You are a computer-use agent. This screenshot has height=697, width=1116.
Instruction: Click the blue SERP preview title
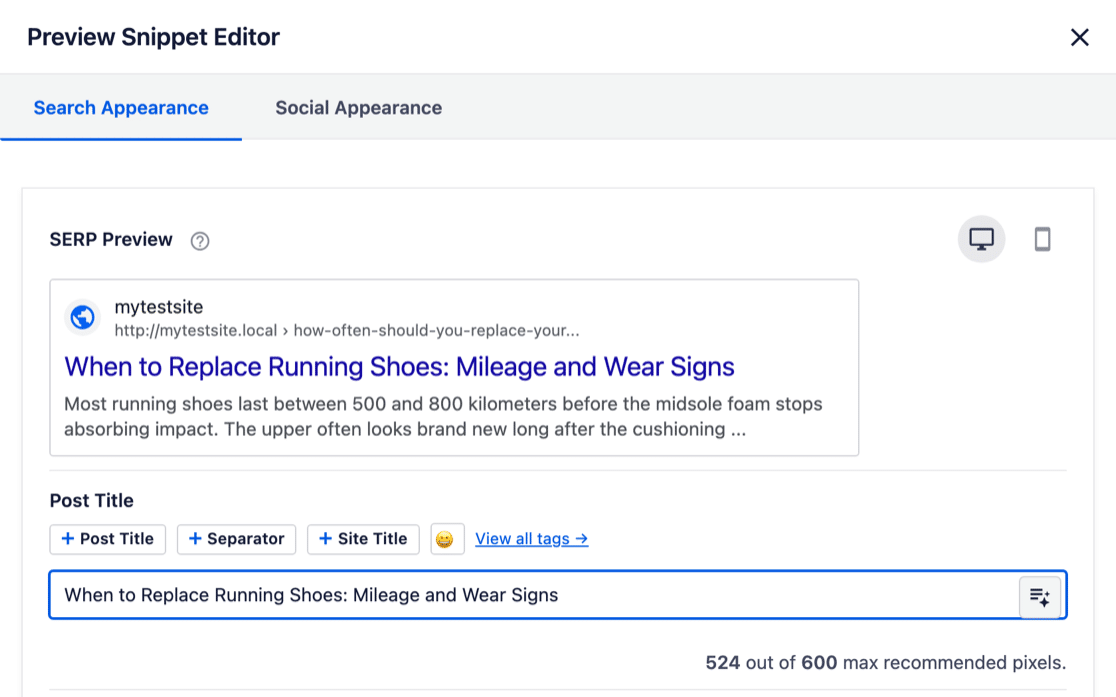click(x=399, y=367)
